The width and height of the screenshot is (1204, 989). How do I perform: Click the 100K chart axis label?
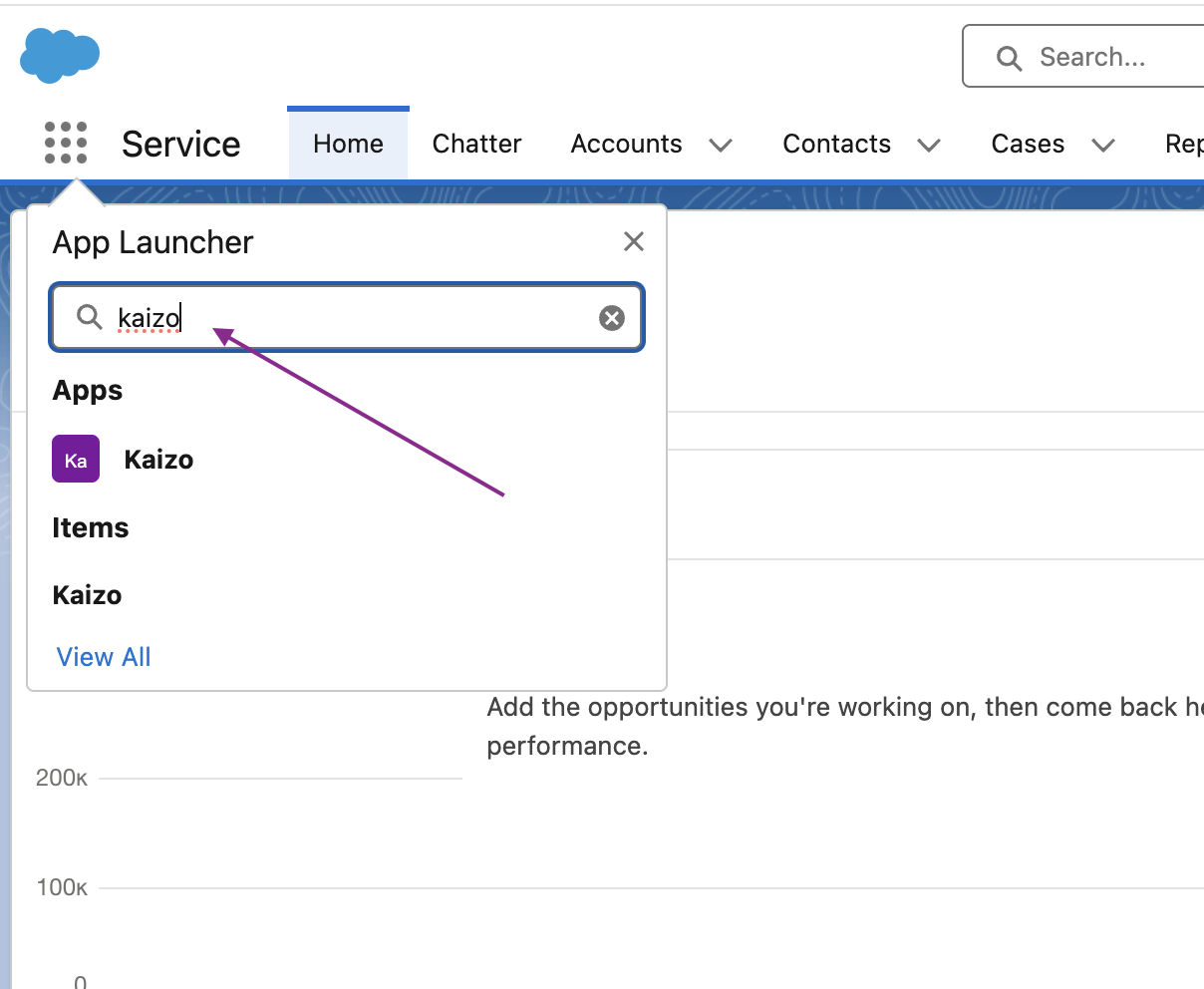point(61,887)
